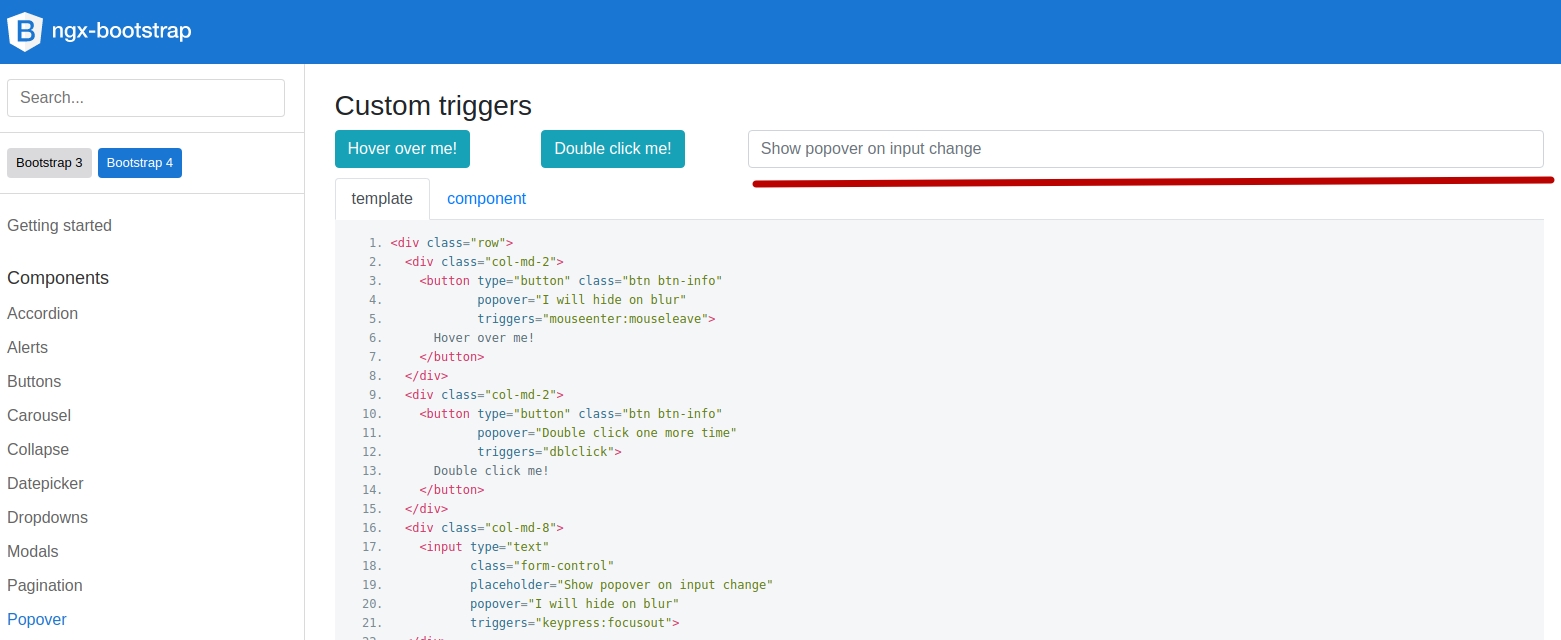Screen dimensions: 1561x640
Task: Switch to the Bootstrap 4 version
Action: [139, 162]
